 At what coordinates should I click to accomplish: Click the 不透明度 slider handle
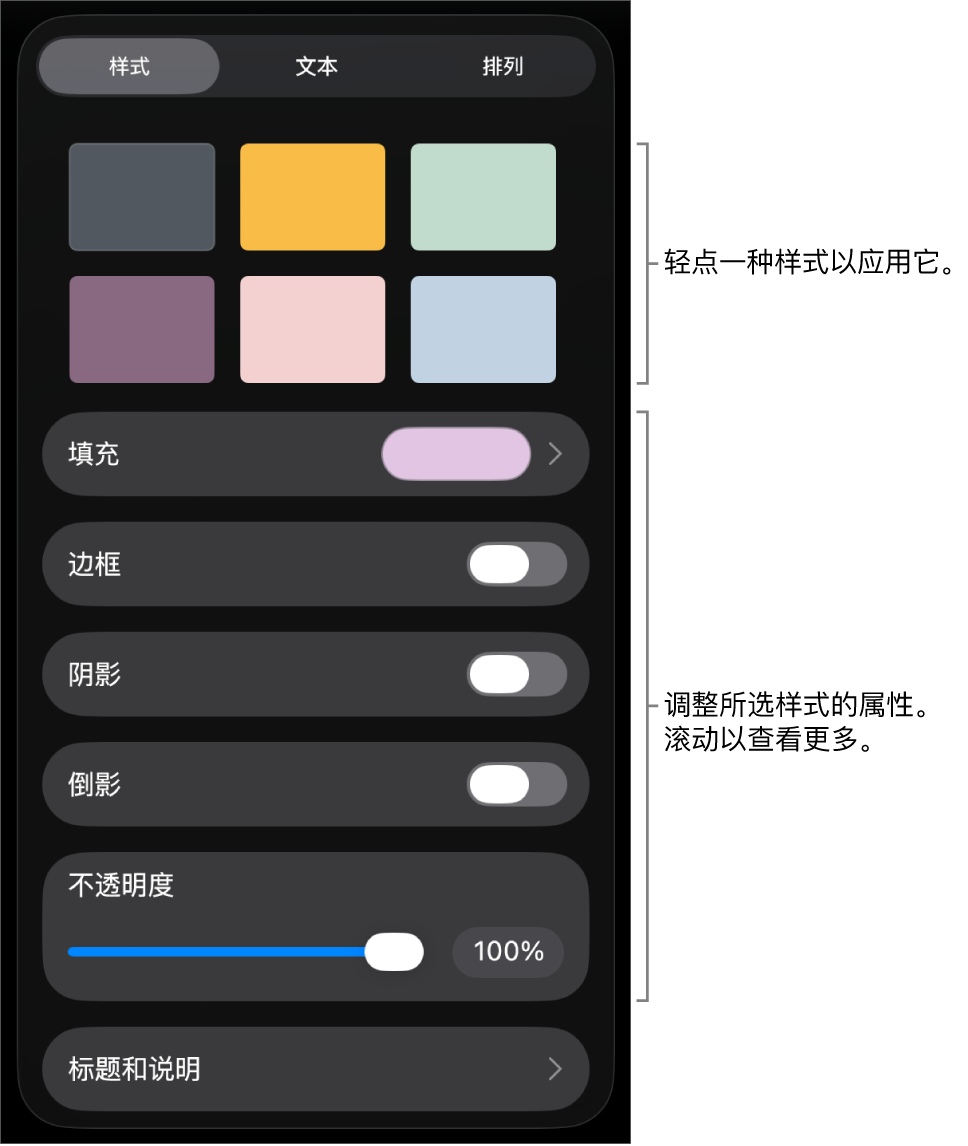point(394,951)
